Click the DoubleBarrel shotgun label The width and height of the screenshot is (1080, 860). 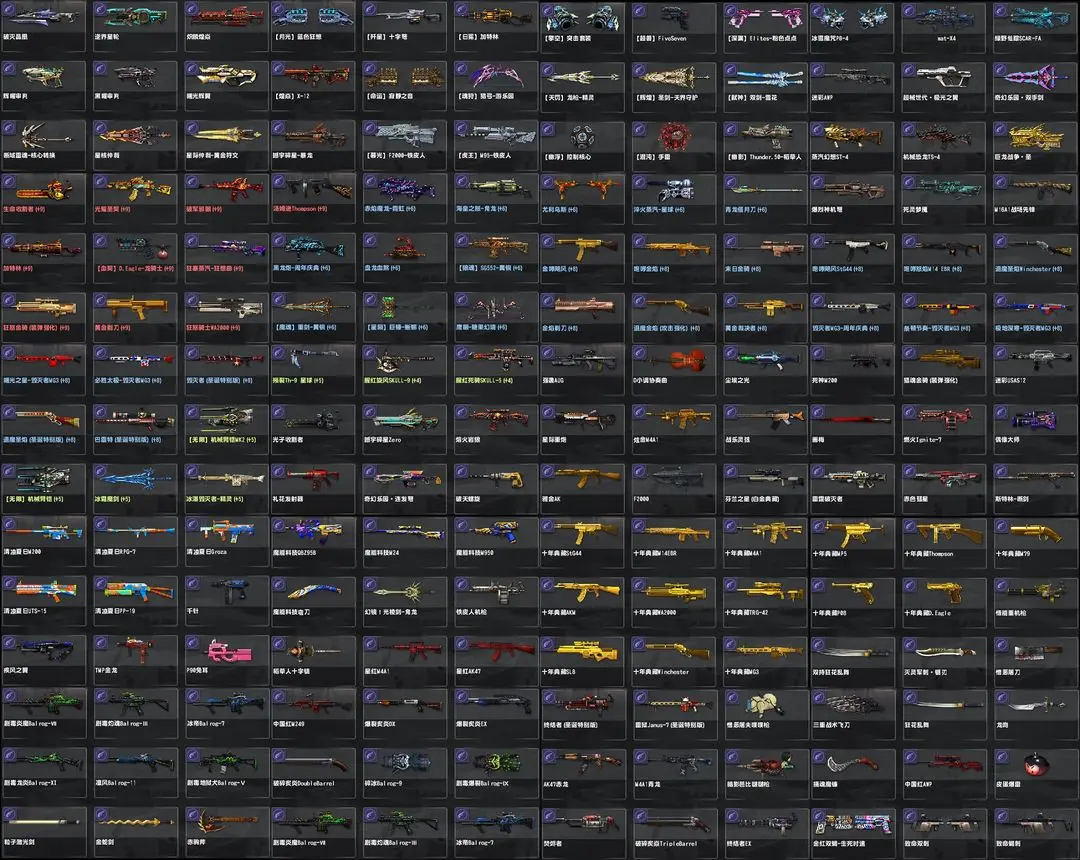click(x=304, y=784)
